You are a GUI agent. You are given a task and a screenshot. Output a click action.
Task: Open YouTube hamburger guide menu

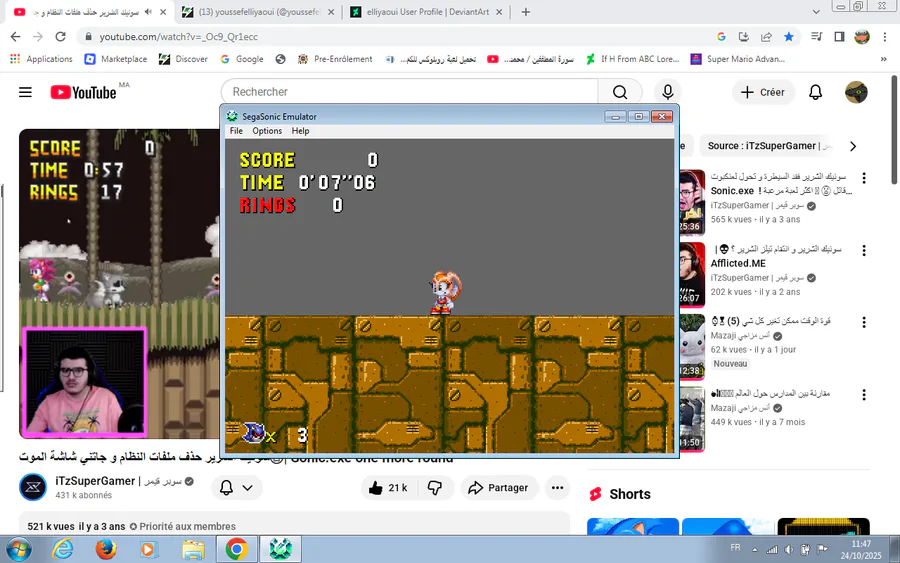25,92
